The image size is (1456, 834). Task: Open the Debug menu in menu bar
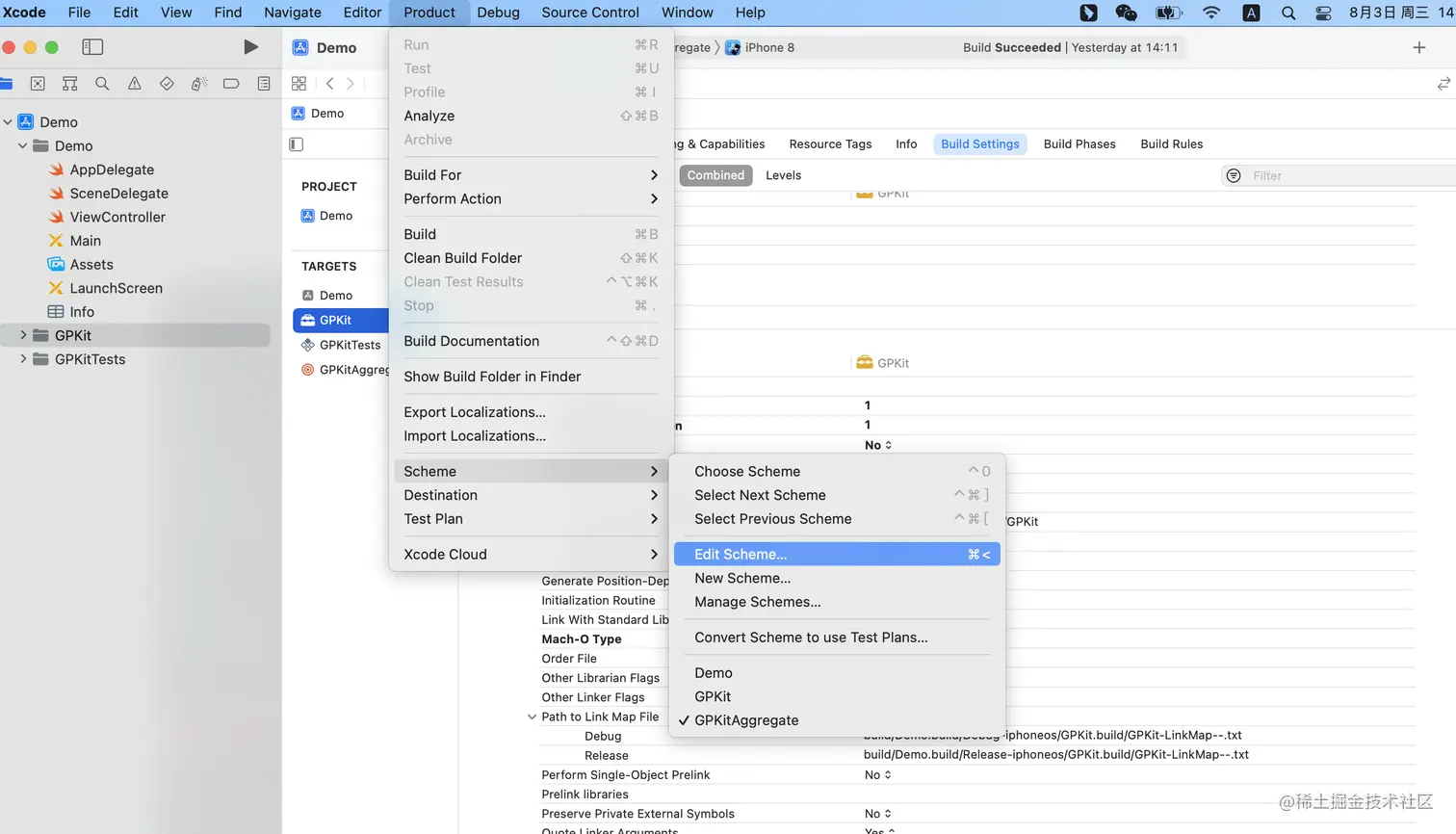click(498, 13)
